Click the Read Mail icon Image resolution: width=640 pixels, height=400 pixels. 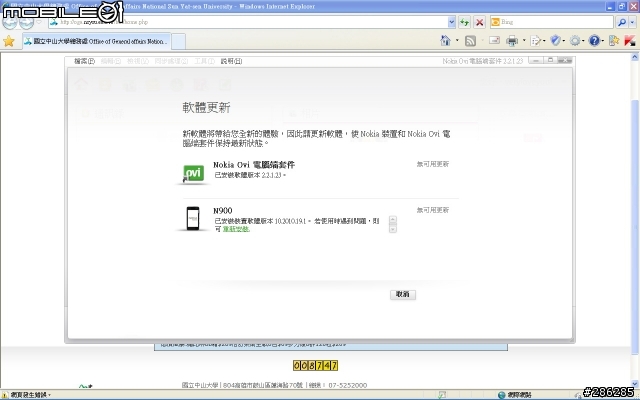tap(494, 40)
